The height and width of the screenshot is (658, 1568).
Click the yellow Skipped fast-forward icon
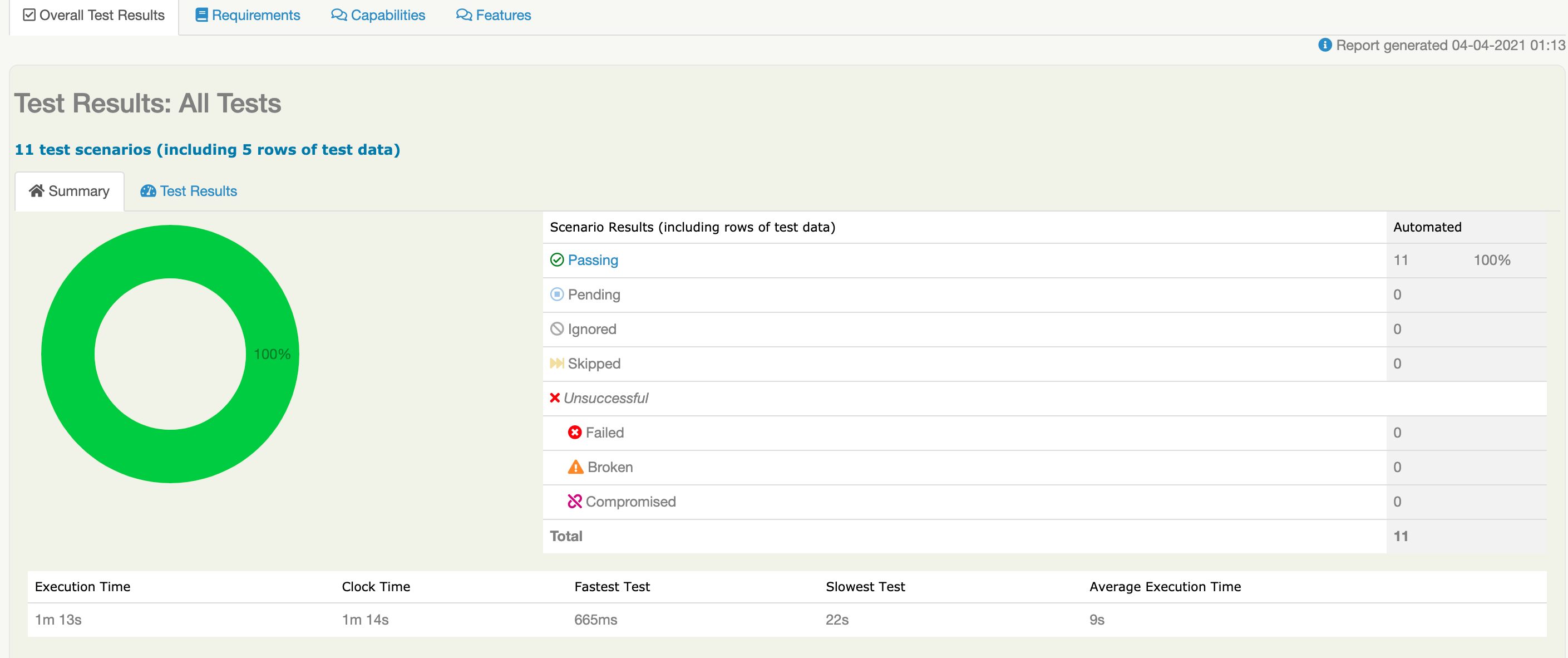click(556, 364)
